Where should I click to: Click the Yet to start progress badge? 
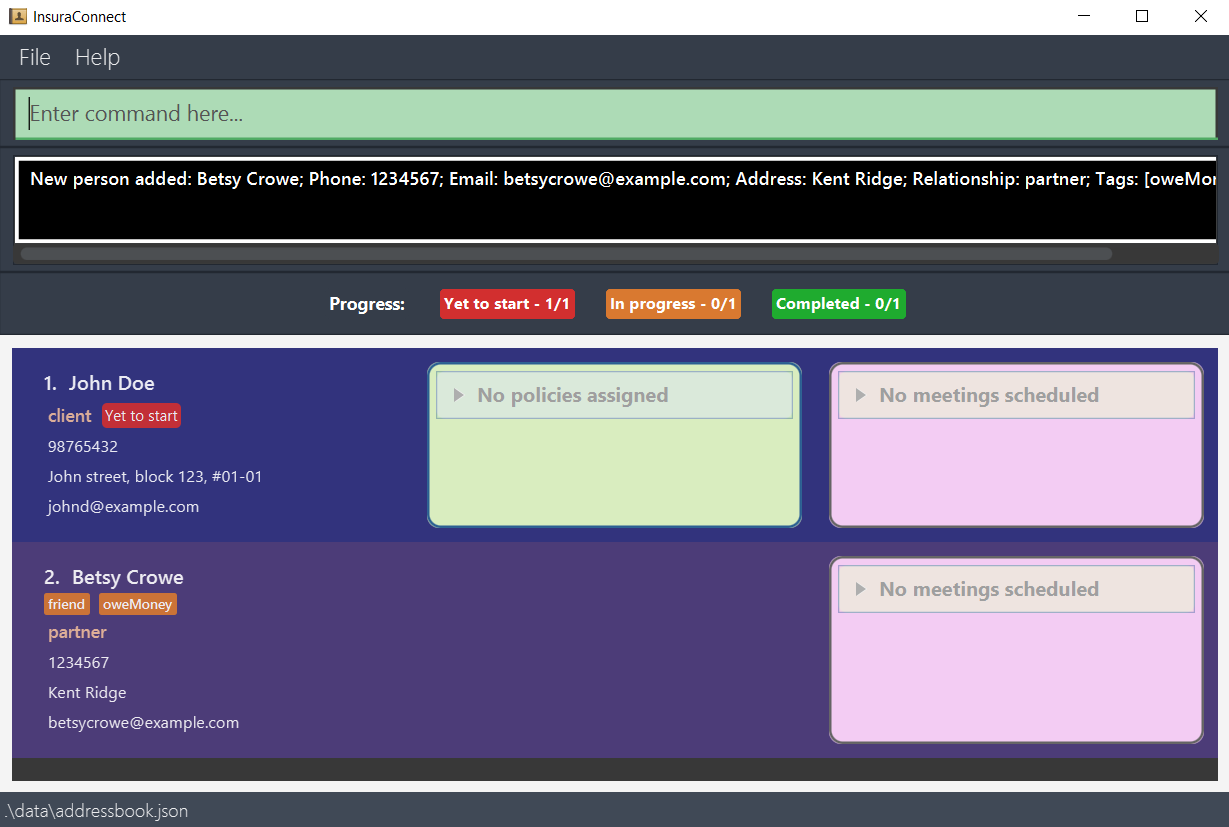tap(507, 304)
